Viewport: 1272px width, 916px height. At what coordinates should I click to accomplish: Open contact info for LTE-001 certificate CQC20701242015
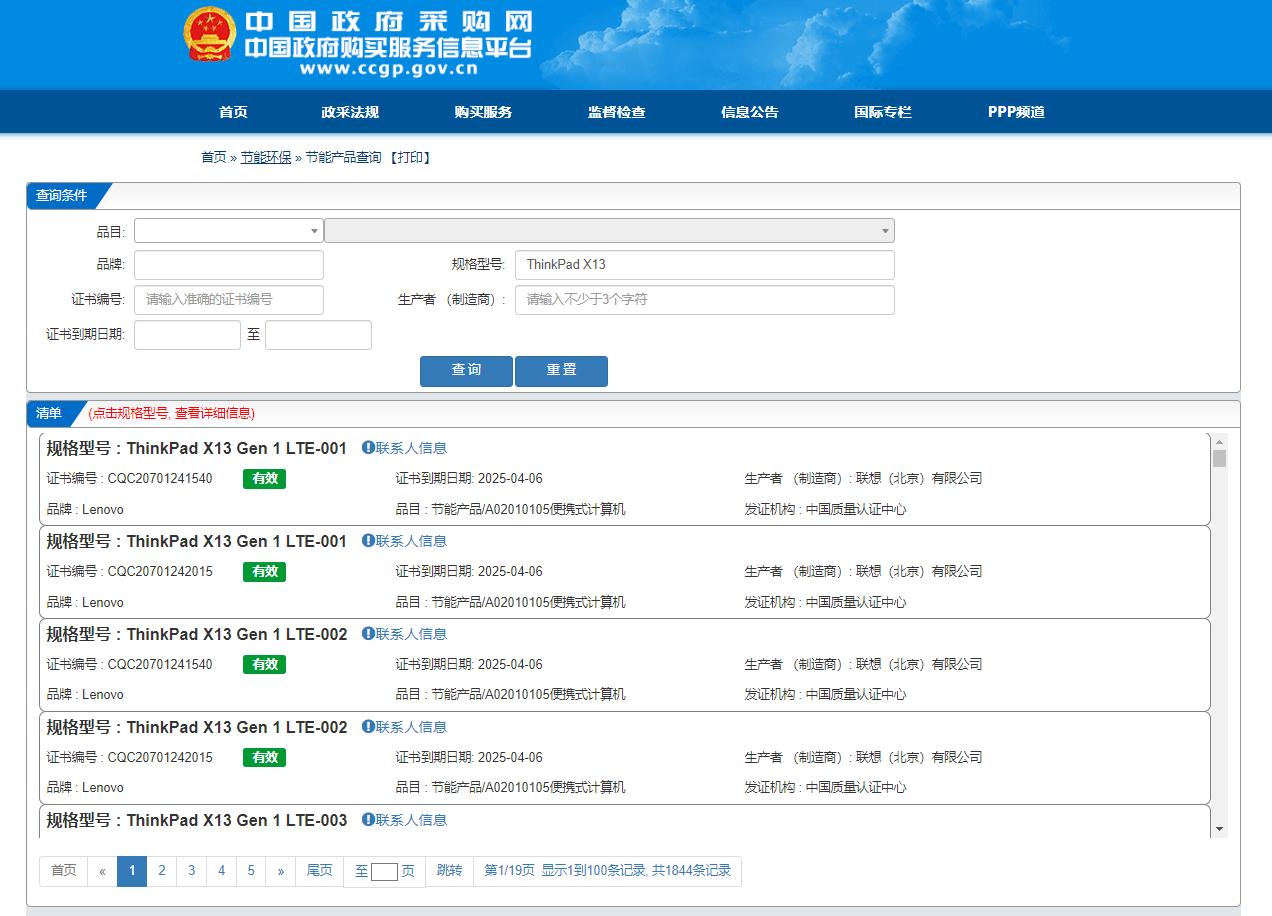coord(404,541)
